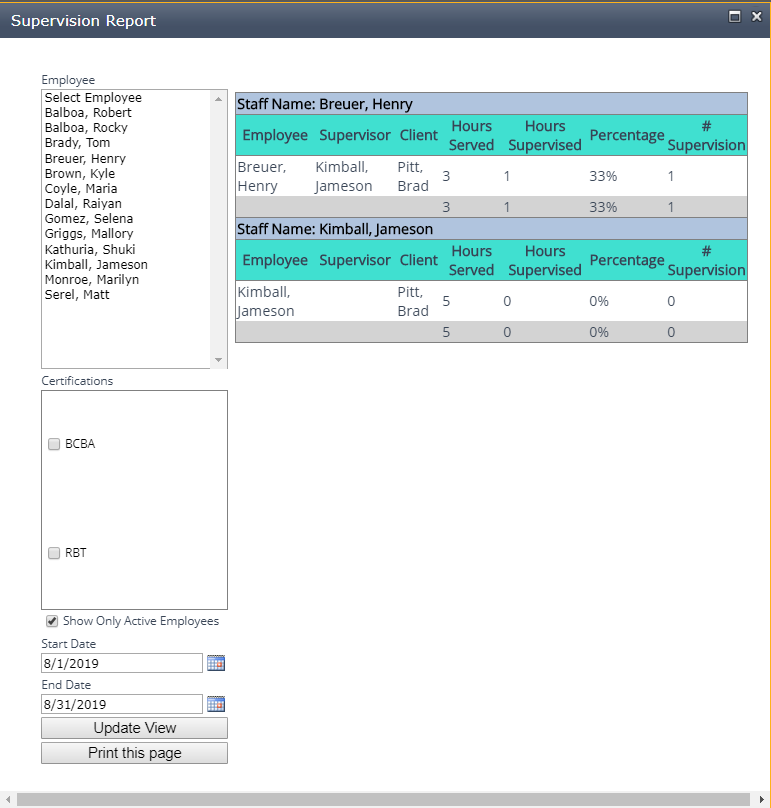Maximize the Supervision Report window
Image resolution: width=771 pixels, height=808 pixels.
[x=734, y=16]
